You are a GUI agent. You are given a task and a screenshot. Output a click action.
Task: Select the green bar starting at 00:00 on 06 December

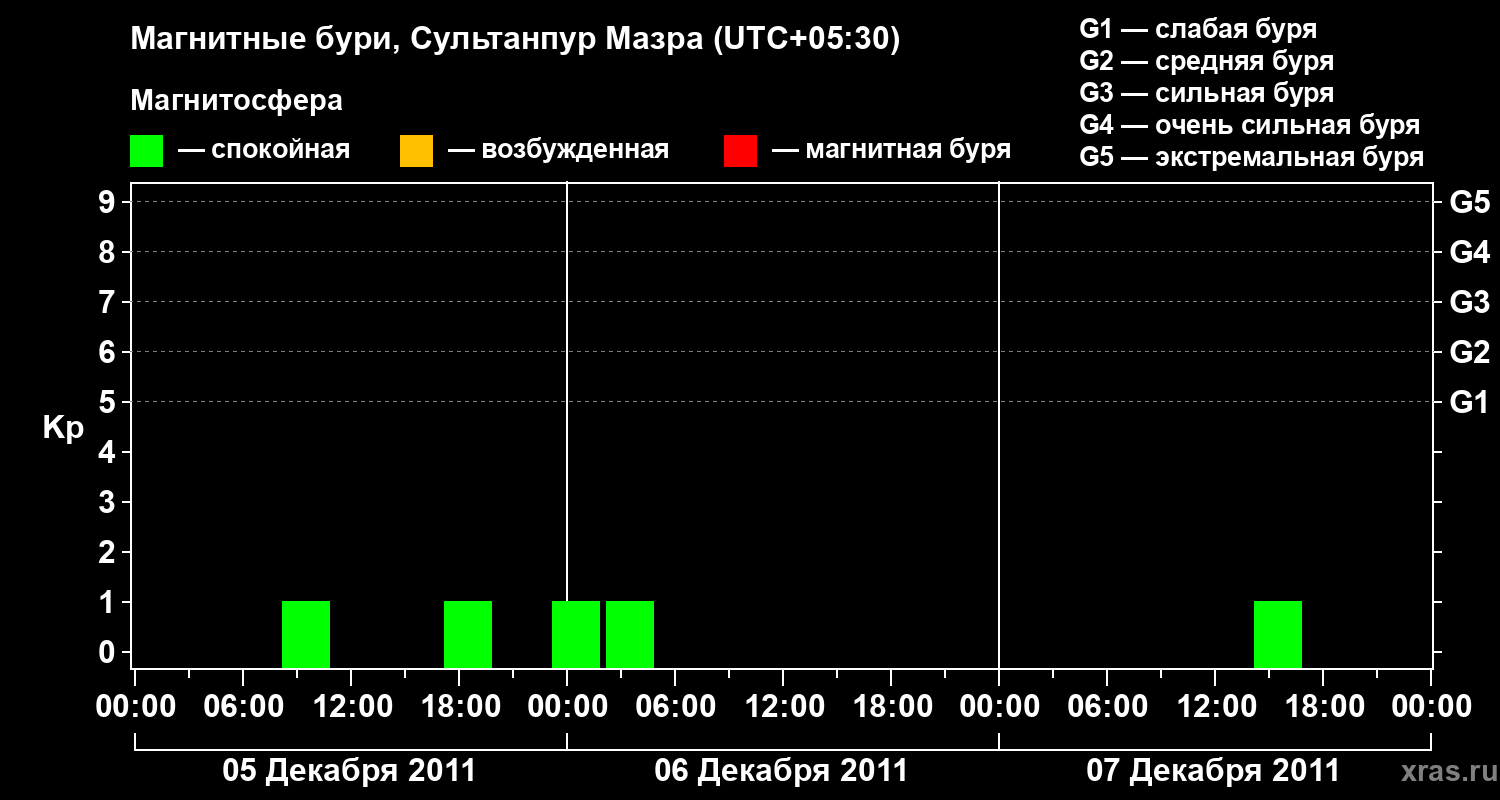[x=576, y=634]
